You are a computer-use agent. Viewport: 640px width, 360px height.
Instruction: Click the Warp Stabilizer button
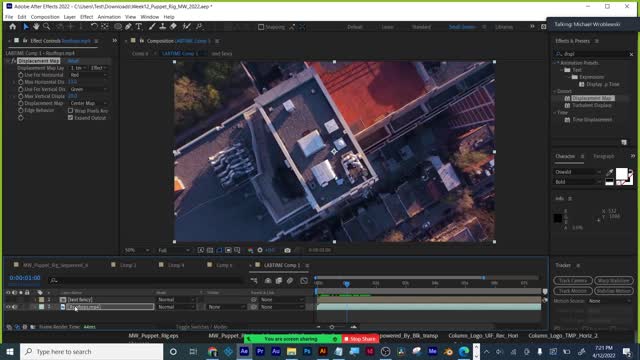click(x=613, y=281)
